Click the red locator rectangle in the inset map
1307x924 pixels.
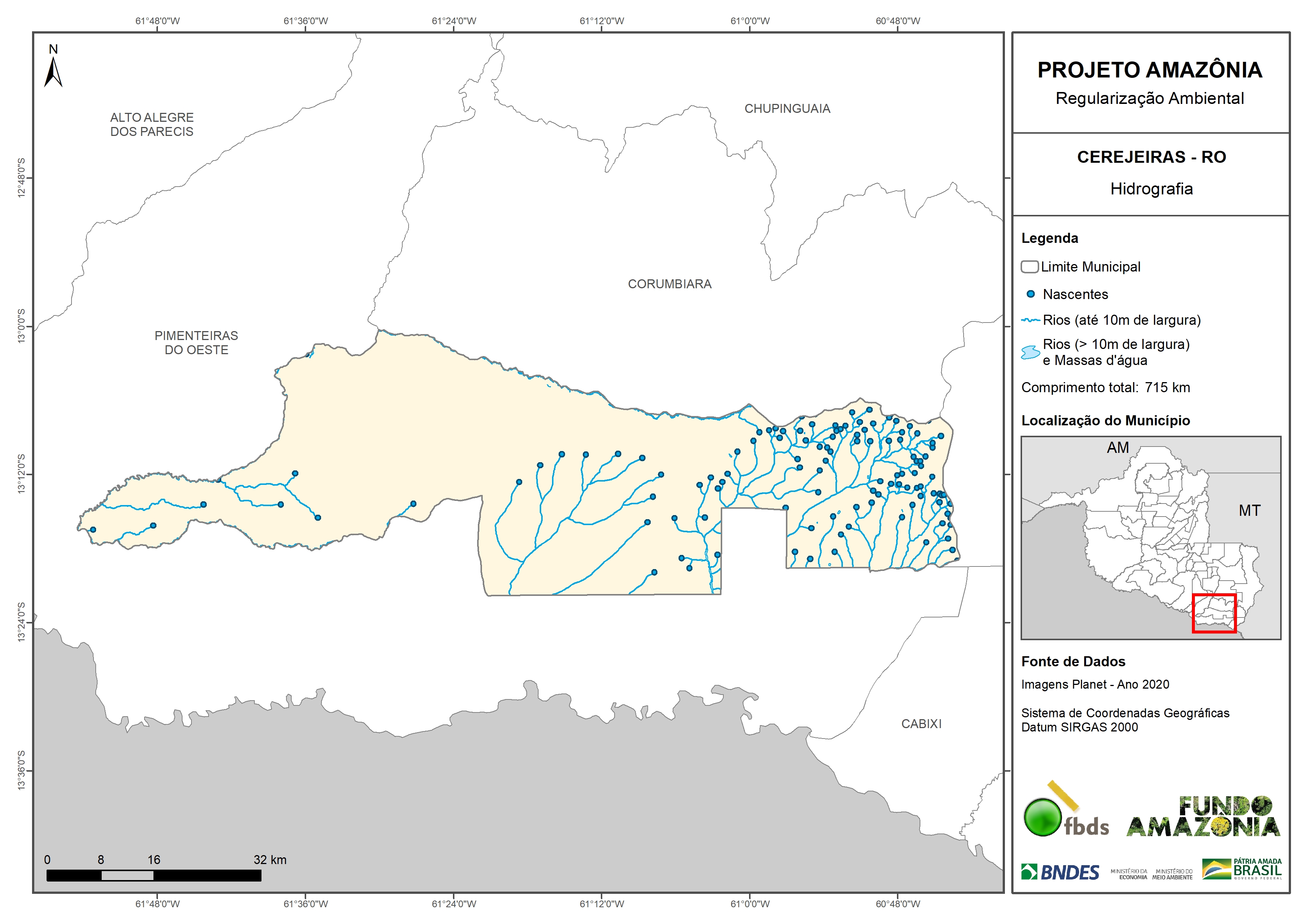[1214, 613]
